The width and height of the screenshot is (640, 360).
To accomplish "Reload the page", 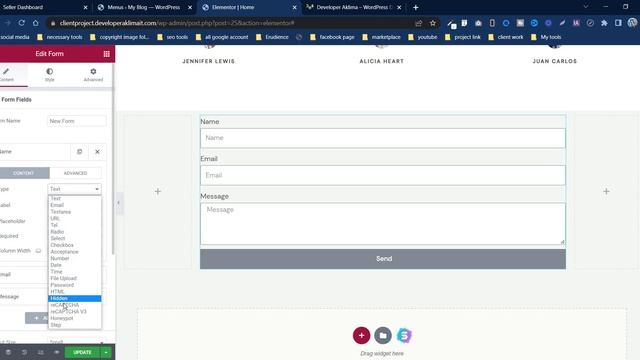I will pos(22,23).
